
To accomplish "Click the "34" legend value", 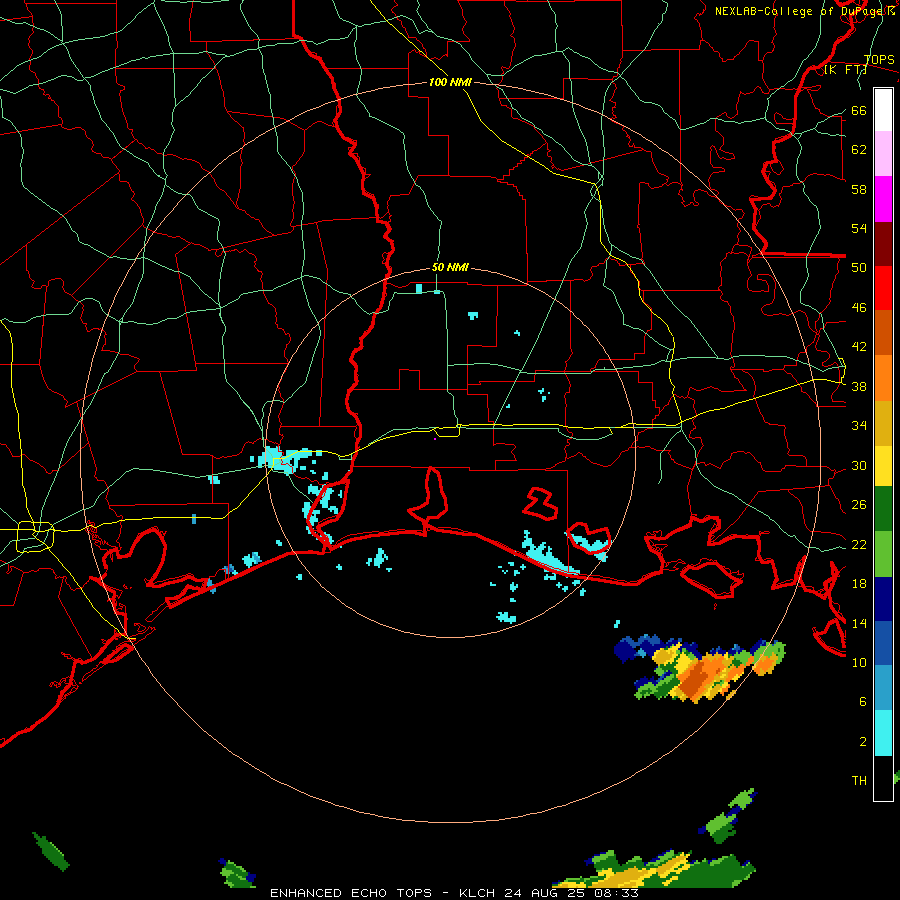I will point(859,426).
